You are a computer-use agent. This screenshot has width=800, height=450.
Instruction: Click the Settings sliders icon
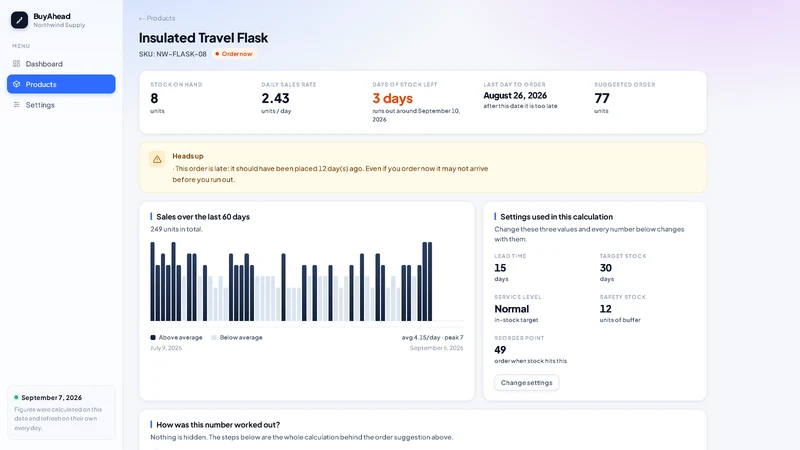click(x=16, y=105)
